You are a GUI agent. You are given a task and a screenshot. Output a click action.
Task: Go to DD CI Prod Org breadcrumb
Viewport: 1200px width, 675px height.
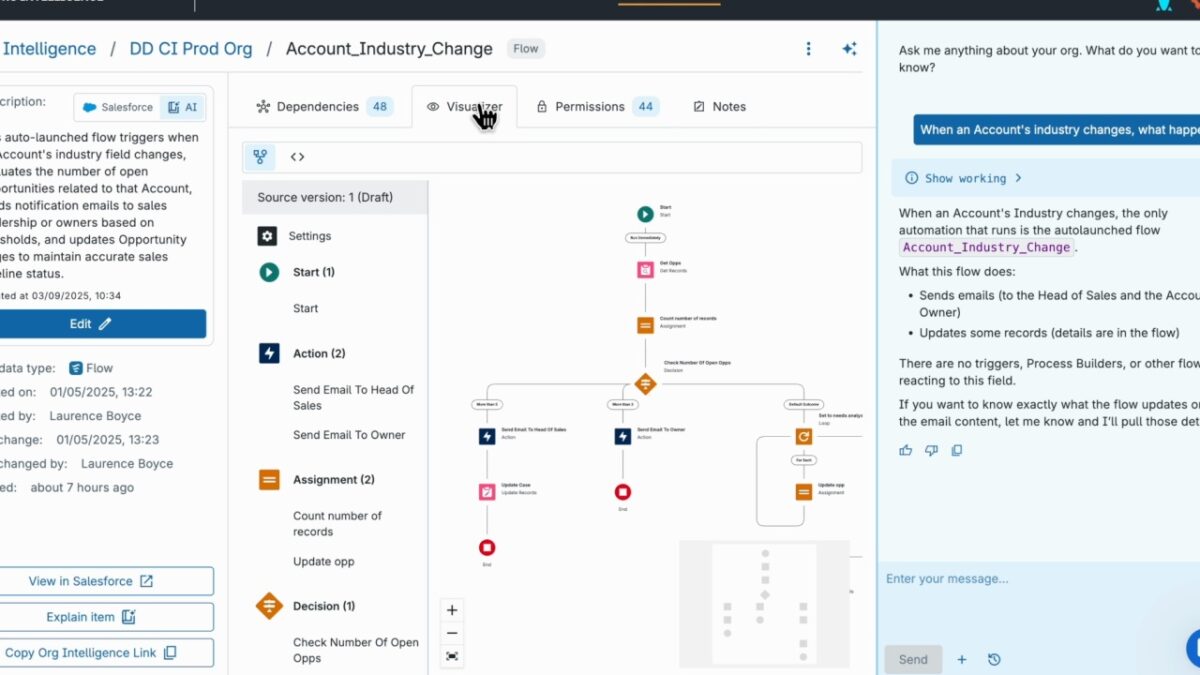point(191,49)
